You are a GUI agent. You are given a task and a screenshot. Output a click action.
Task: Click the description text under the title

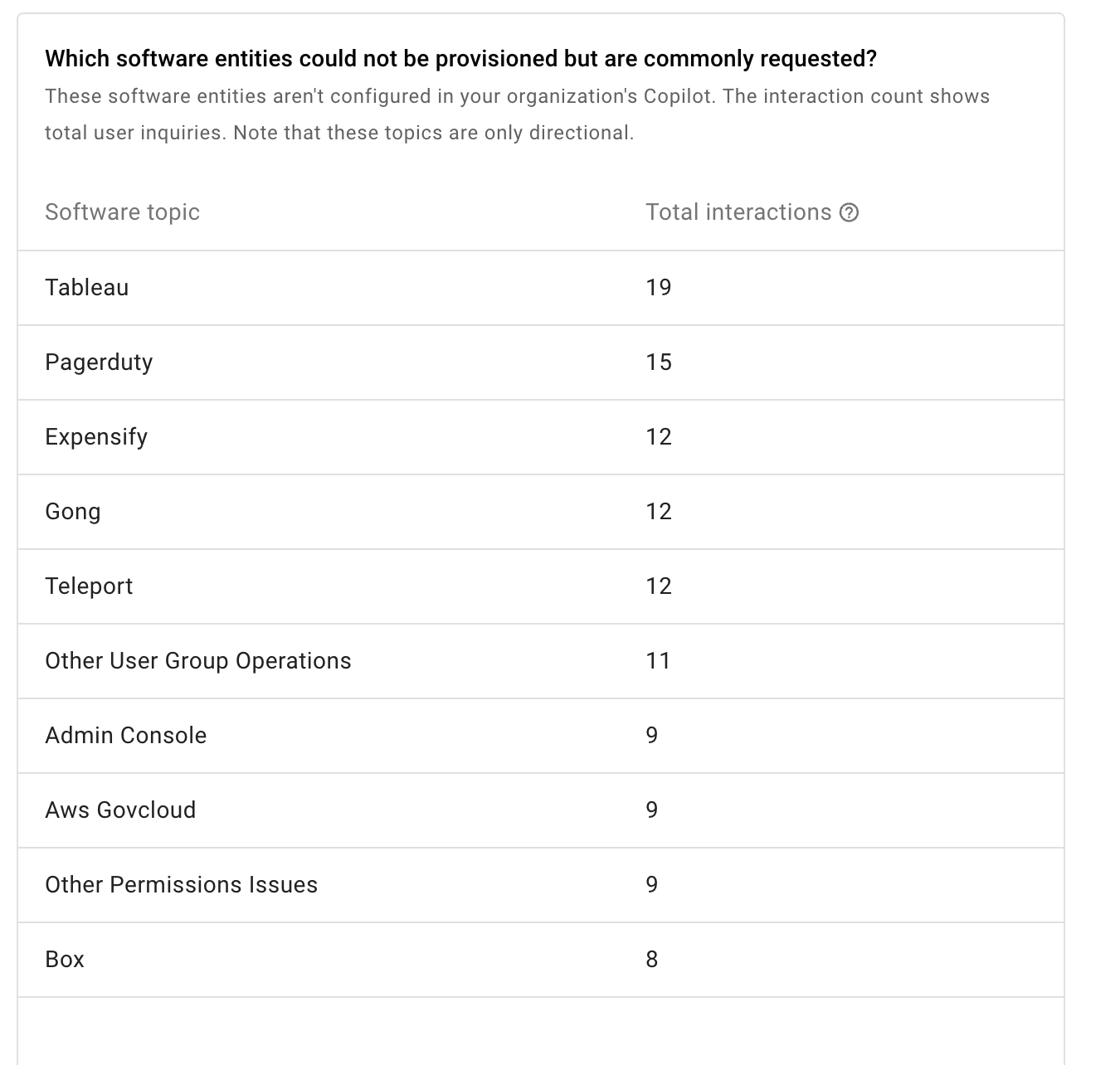(x=518, y=114)
